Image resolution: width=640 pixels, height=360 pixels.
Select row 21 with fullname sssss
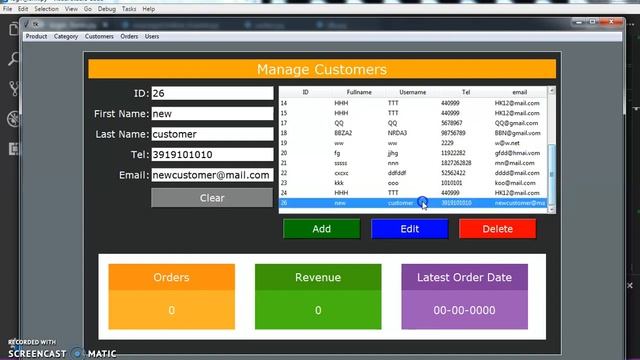tap(413, 163)
